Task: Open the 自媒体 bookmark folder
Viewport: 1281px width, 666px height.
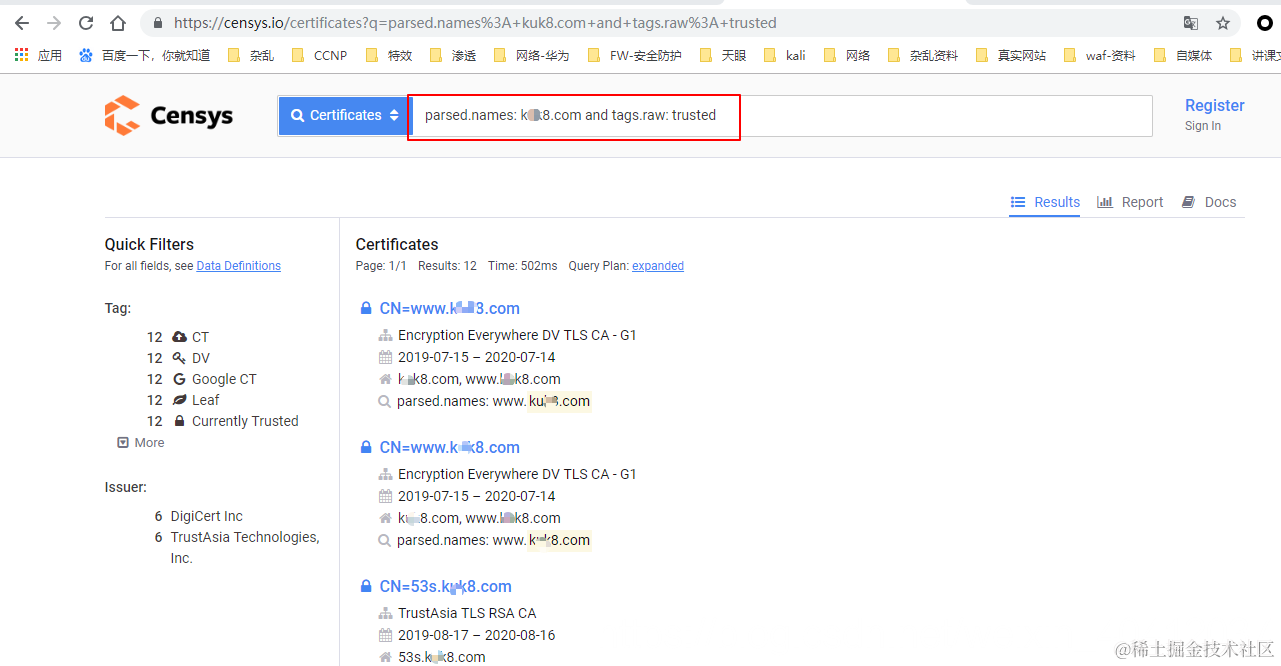Action: (1182, 55)
